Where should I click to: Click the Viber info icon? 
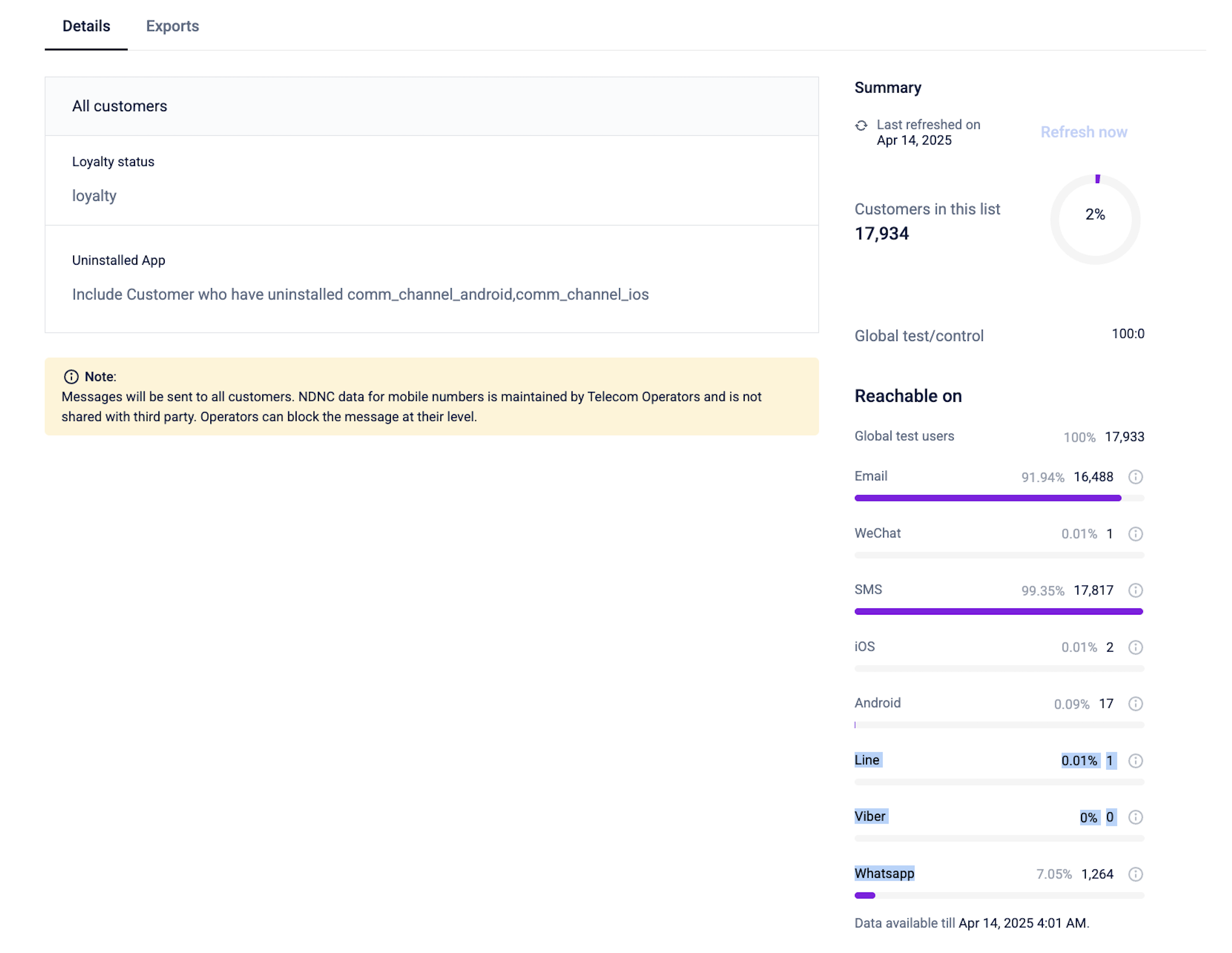pos(1135,817)
